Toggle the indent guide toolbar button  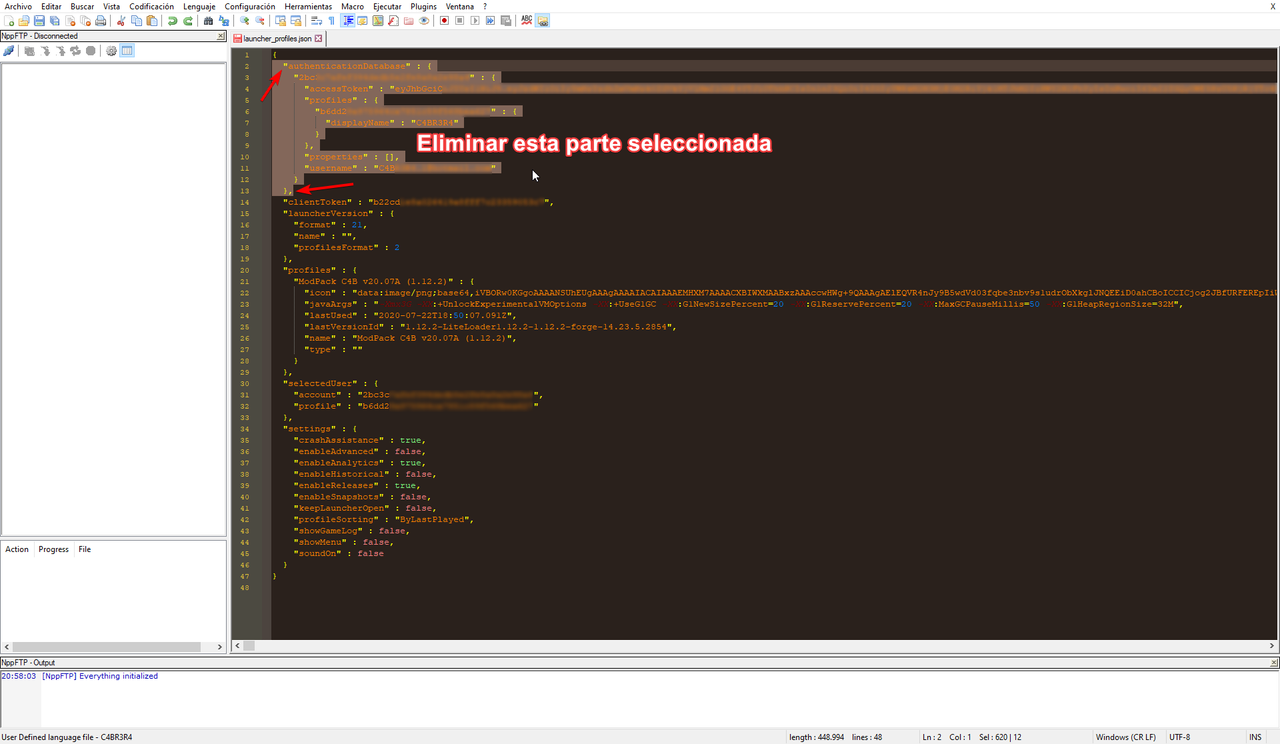pyautogui.click(x=349, y=20)
